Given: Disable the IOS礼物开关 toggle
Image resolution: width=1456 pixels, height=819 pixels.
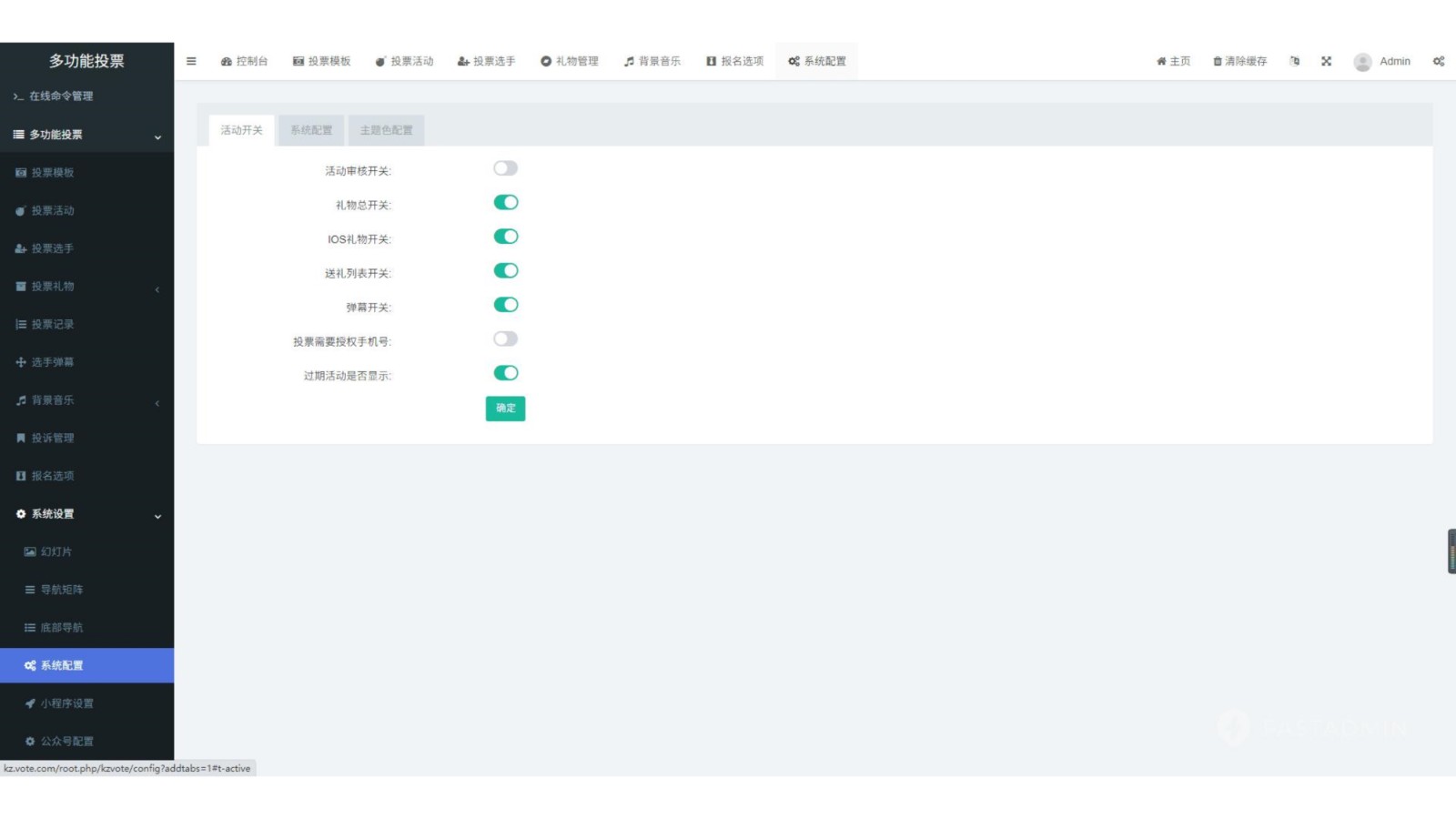Looking at the screenshot, I should (x=505, y=237).
